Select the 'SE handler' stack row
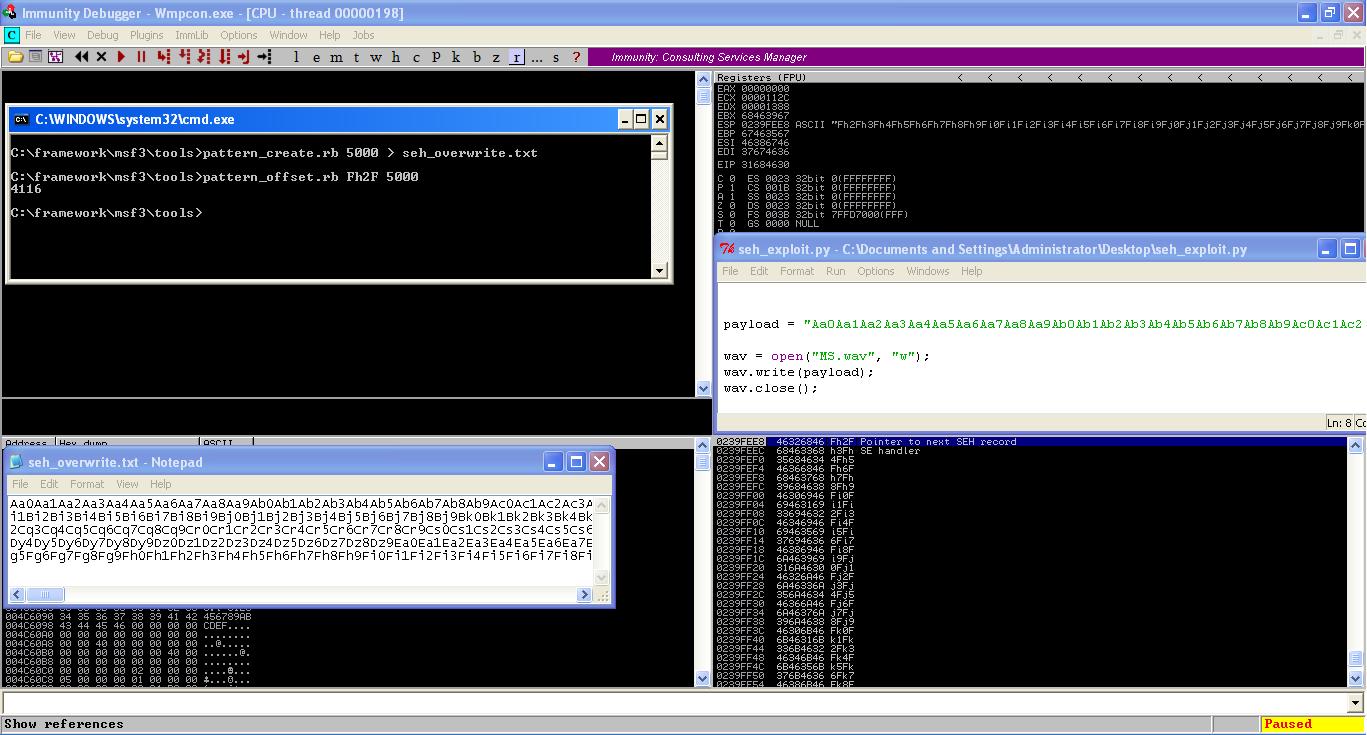This screenshot has width=1367, height=735. tap(1032, 451)
